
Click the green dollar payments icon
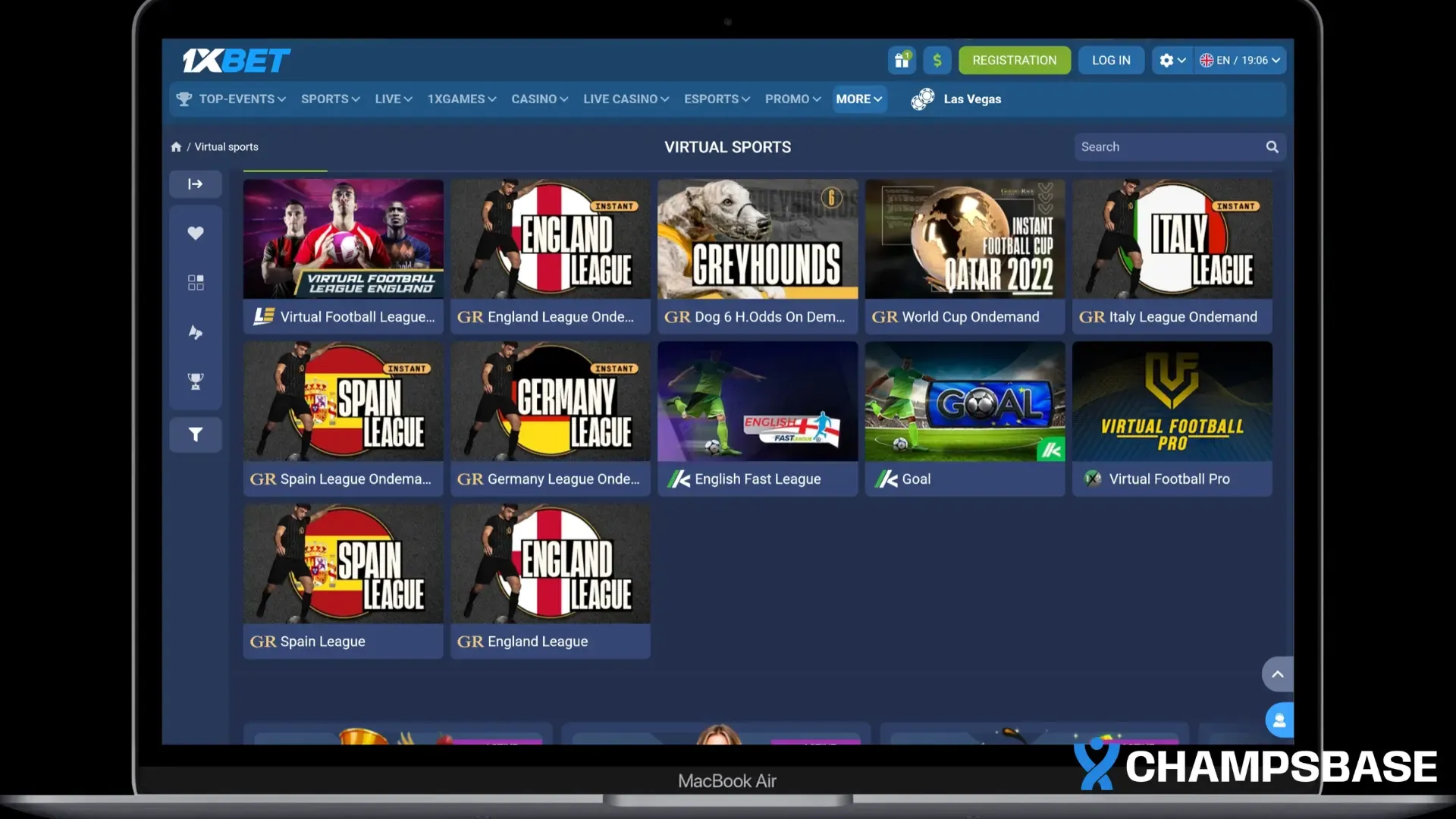click(x=937, y=61)
